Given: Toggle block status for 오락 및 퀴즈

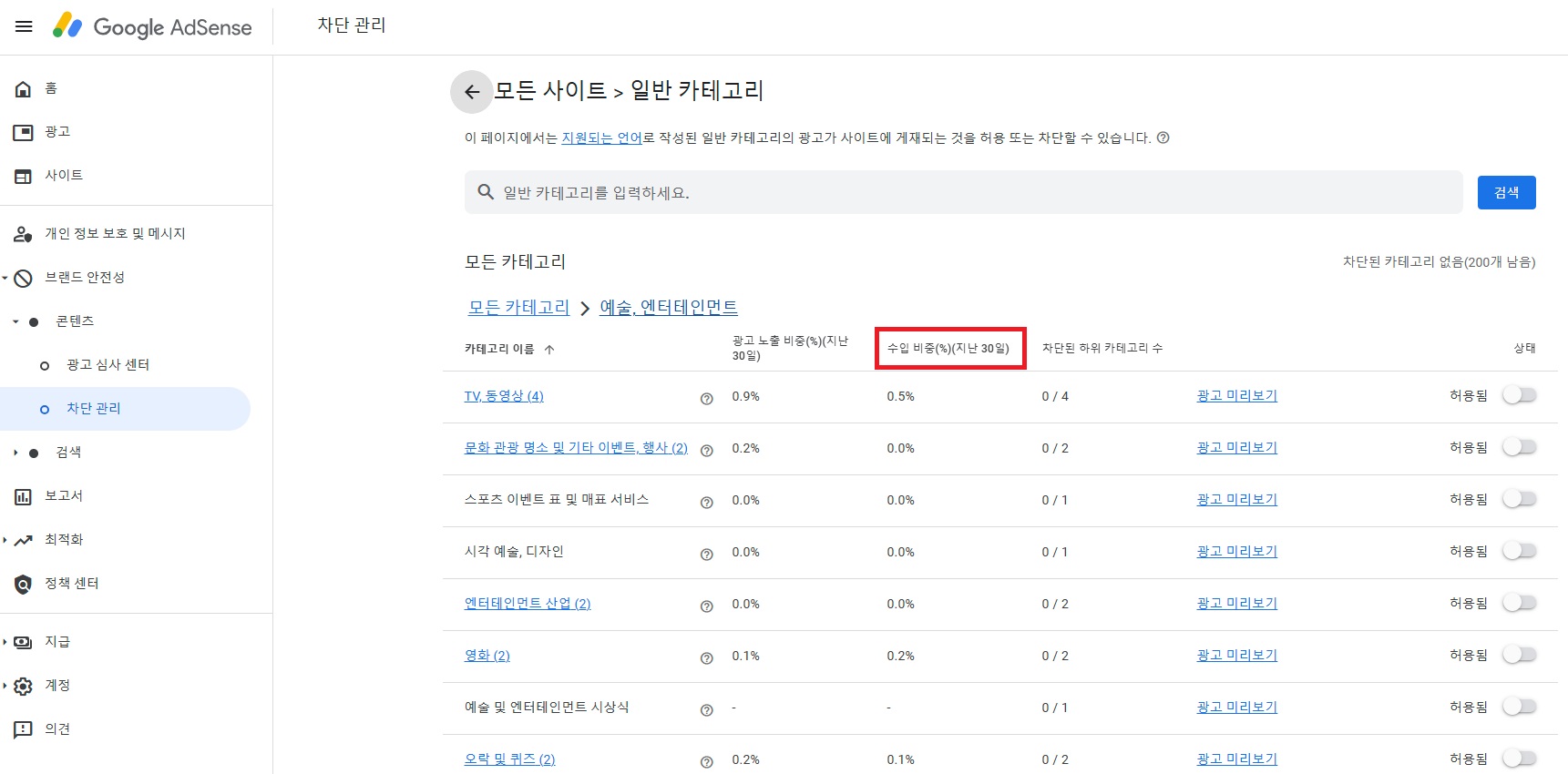Looking at the screenshot, I should click(x=1519, y=759).
